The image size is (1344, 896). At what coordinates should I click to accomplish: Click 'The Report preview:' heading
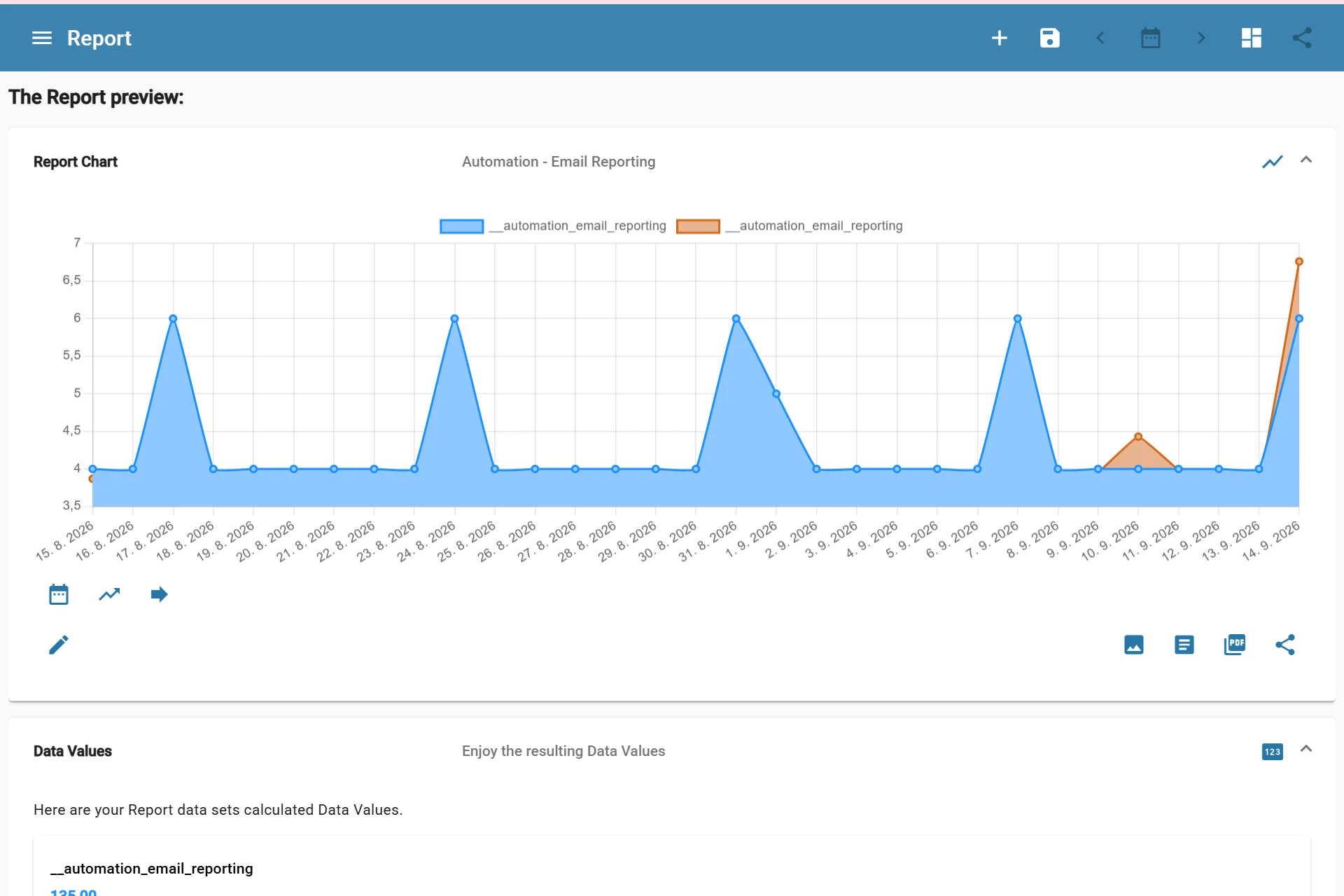96,97
